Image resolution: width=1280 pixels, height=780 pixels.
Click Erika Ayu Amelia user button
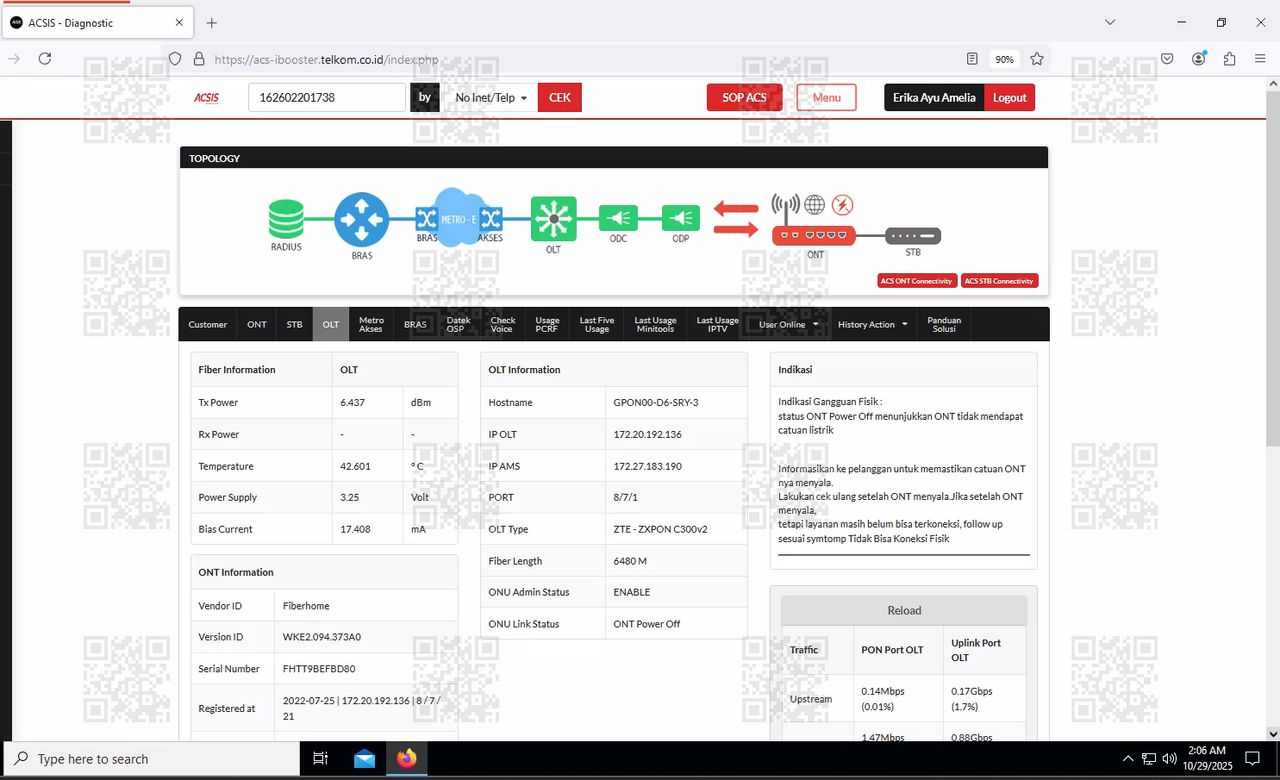pos(934,97)
